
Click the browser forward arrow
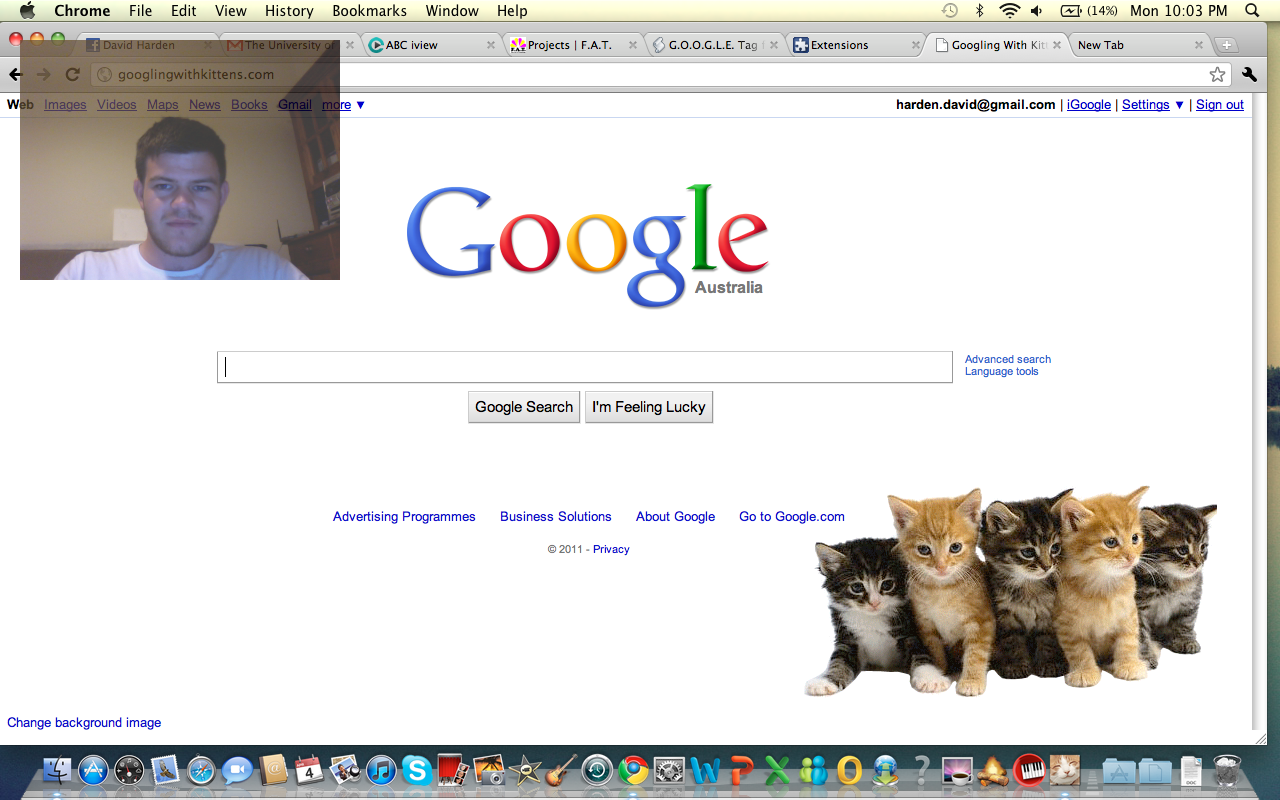coord(43,75)
